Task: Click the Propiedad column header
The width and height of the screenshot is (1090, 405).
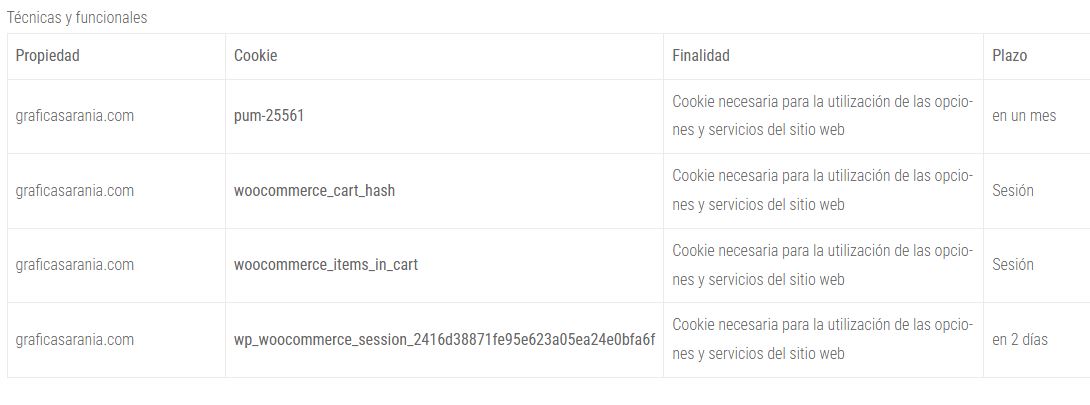Action: 48,56
